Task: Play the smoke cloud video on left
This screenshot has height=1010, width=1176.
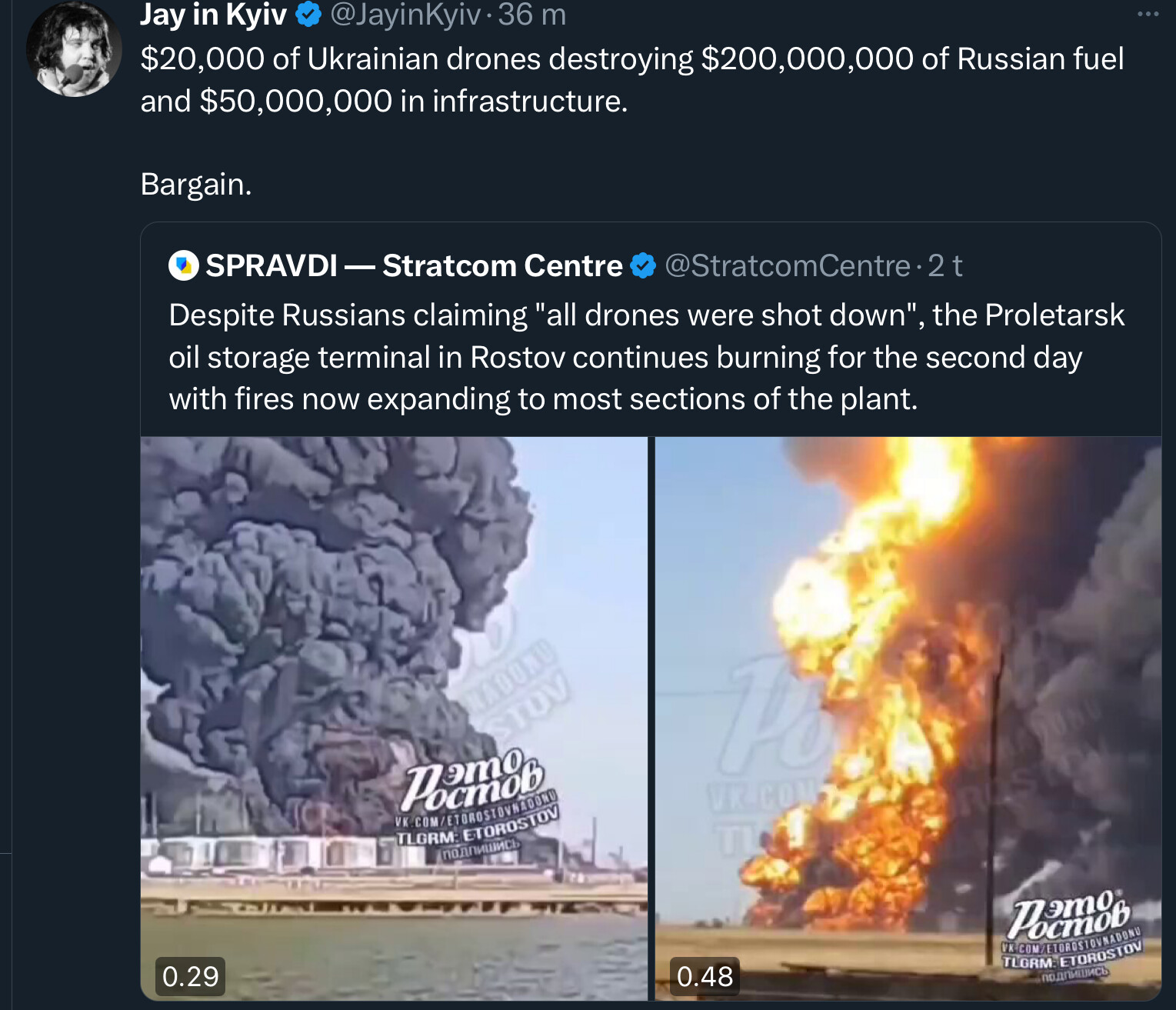Action: point(394,718)
